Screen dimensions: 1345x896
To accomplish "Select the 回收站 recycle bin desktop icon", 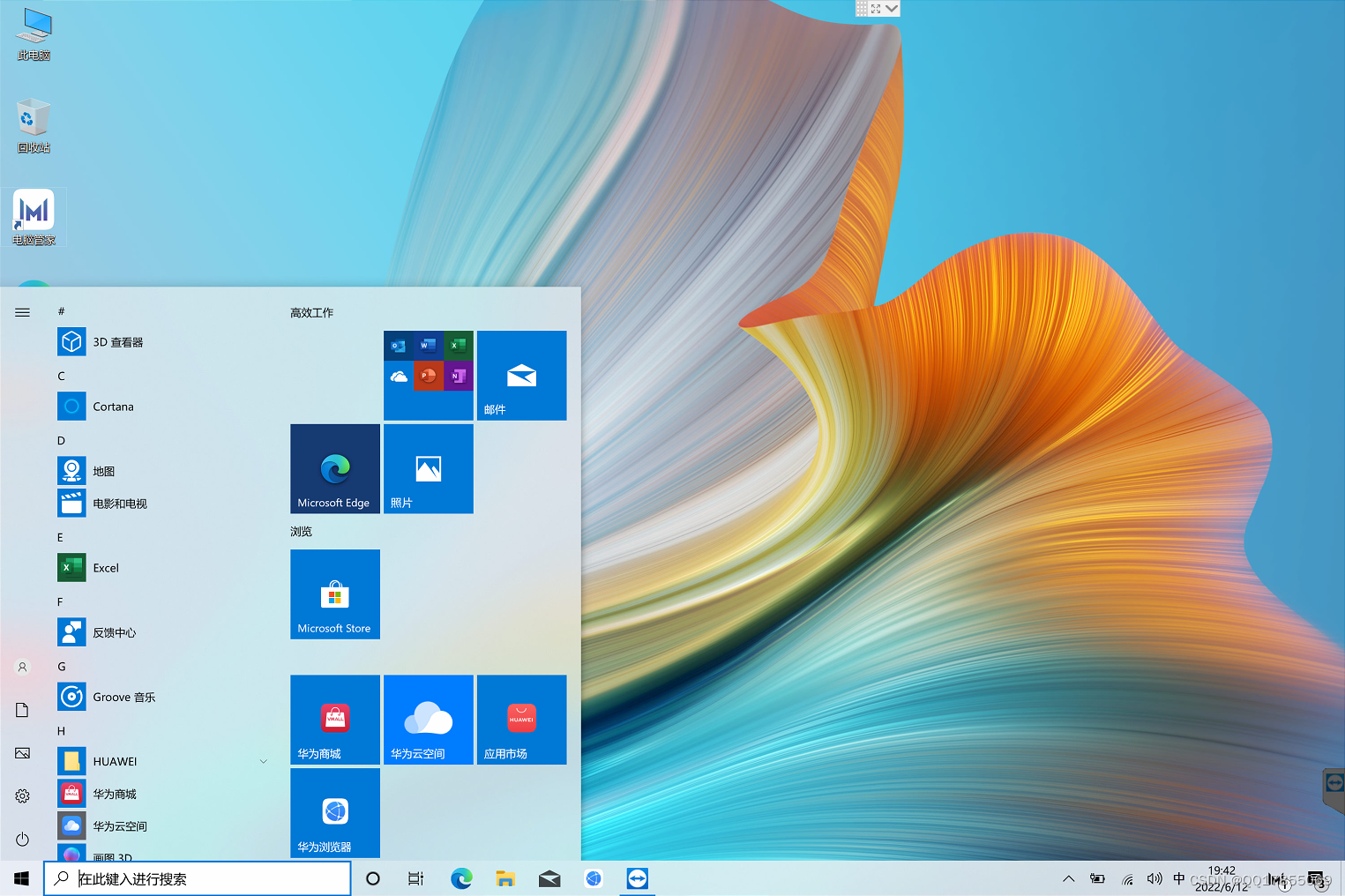I will [x=34, y=125].
